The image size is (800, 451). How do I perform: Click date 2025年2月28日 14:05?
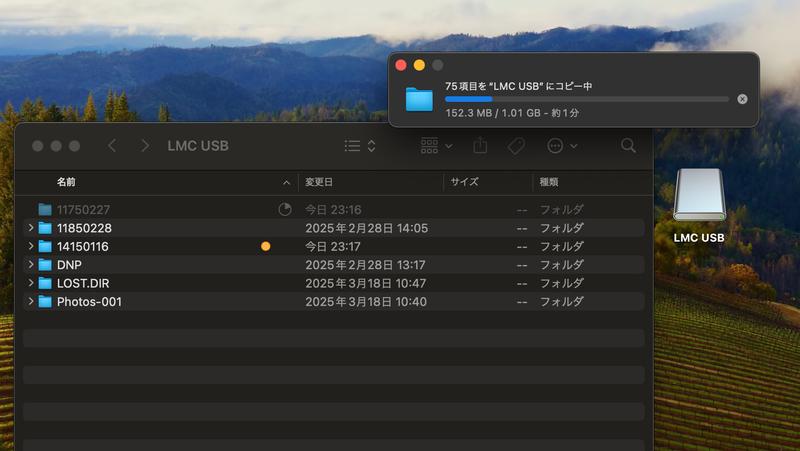[x=366, y=228]
